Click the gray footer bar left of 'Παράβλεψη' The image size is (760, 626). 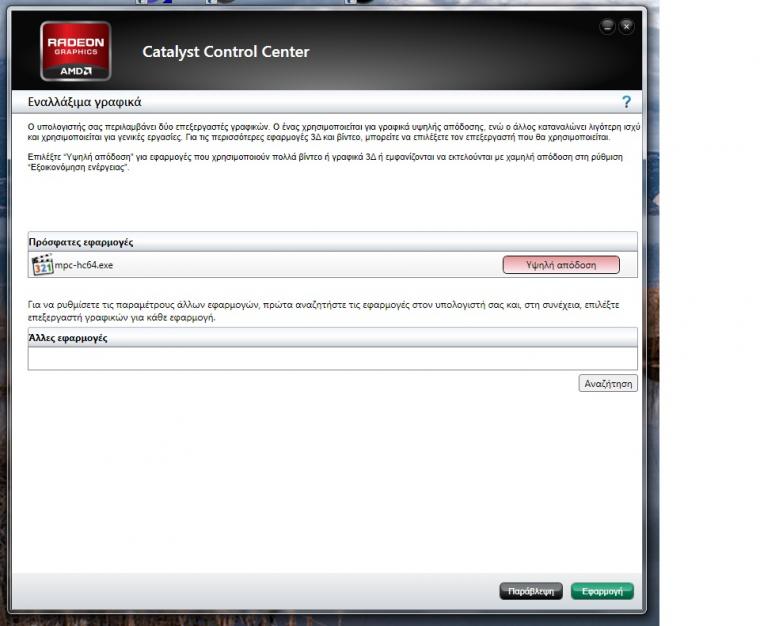point(250,591)
